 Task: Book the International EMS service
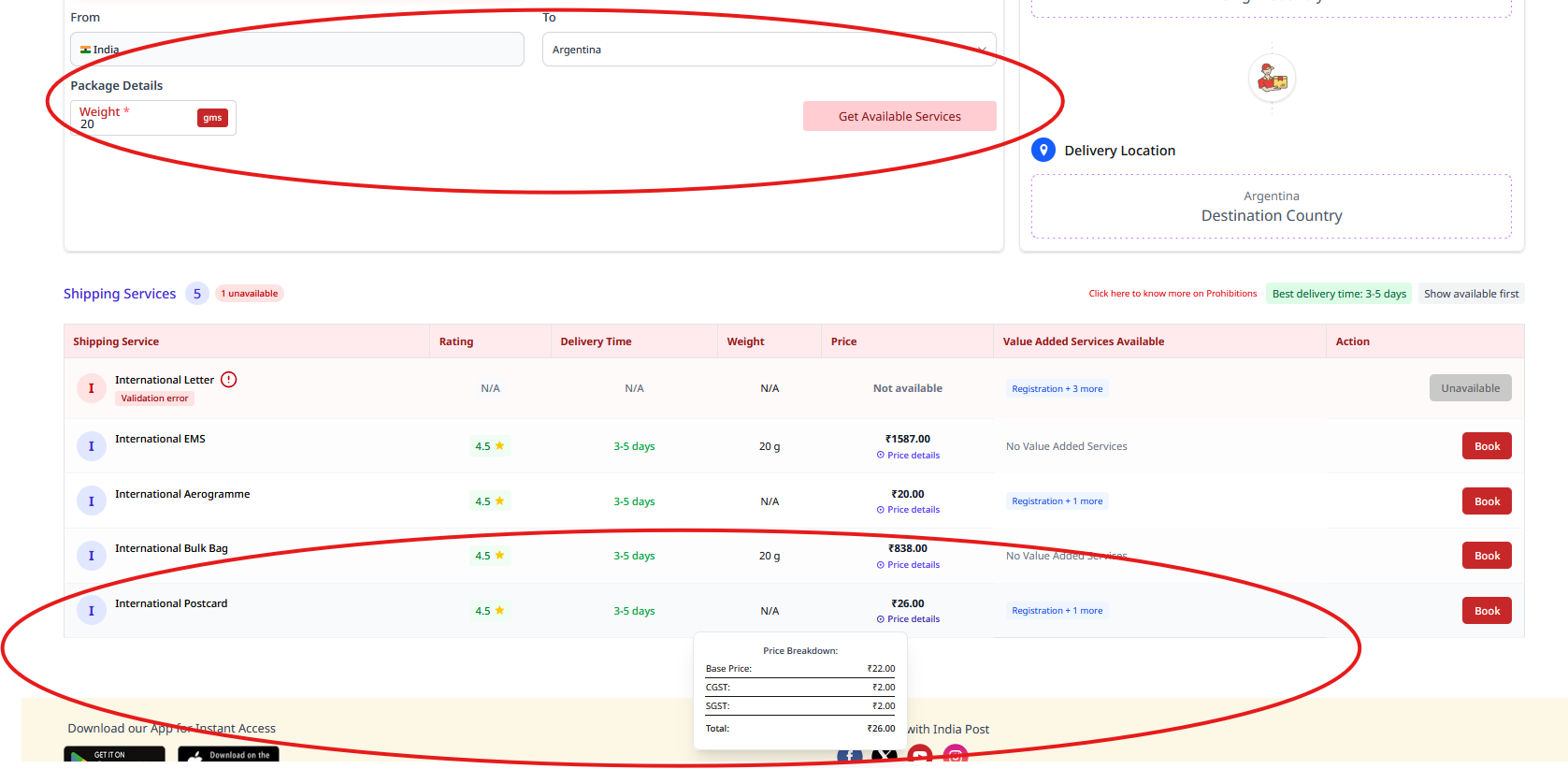[x=1487, y=446]
